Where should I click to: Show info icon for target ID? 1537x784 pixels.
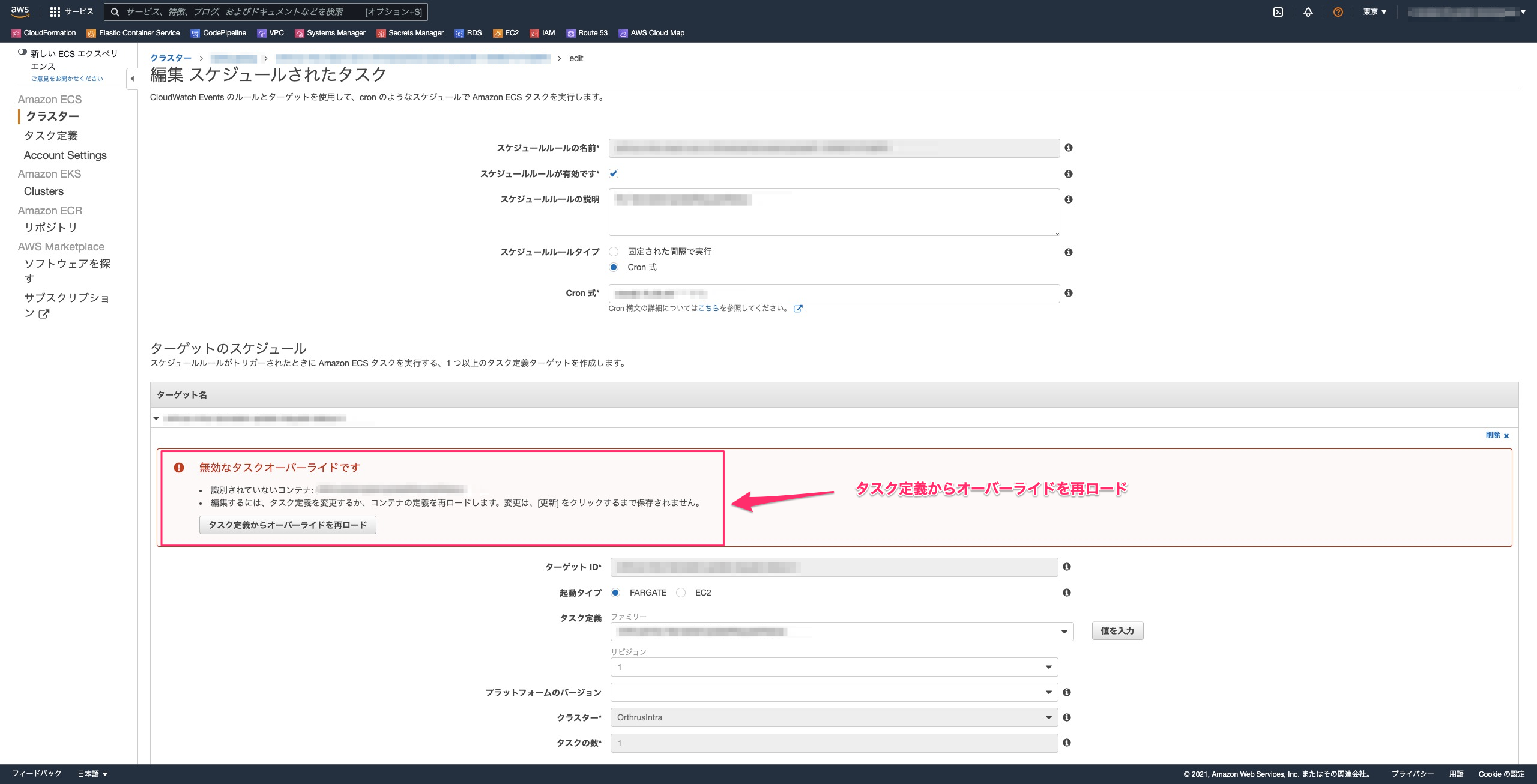(1067, 567)
